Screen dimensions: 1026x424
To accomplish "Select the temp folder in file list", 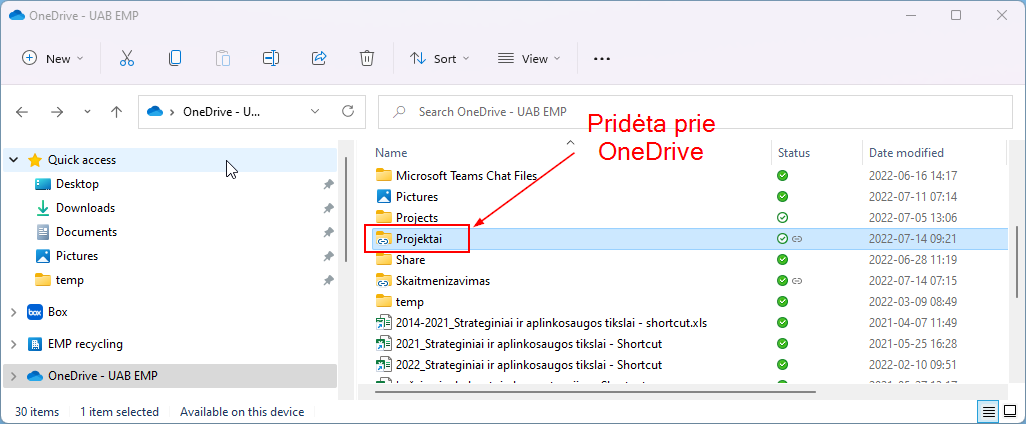I will [x=410, y=302].
